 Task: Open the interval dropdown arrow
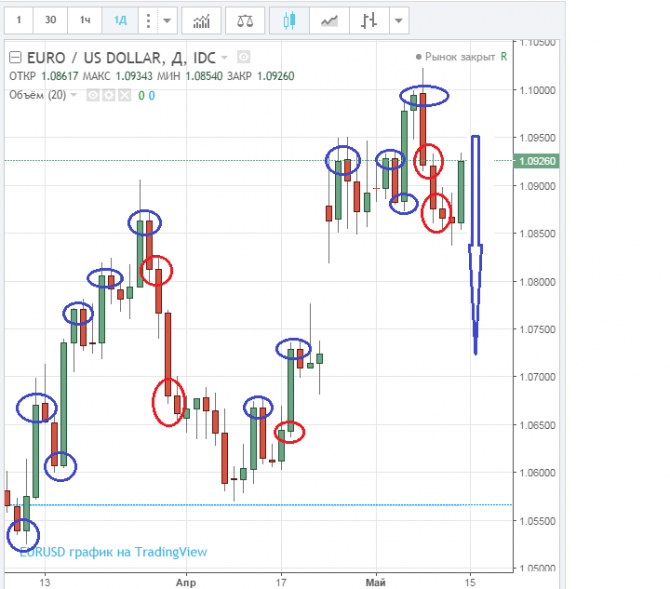click(167, 20)
